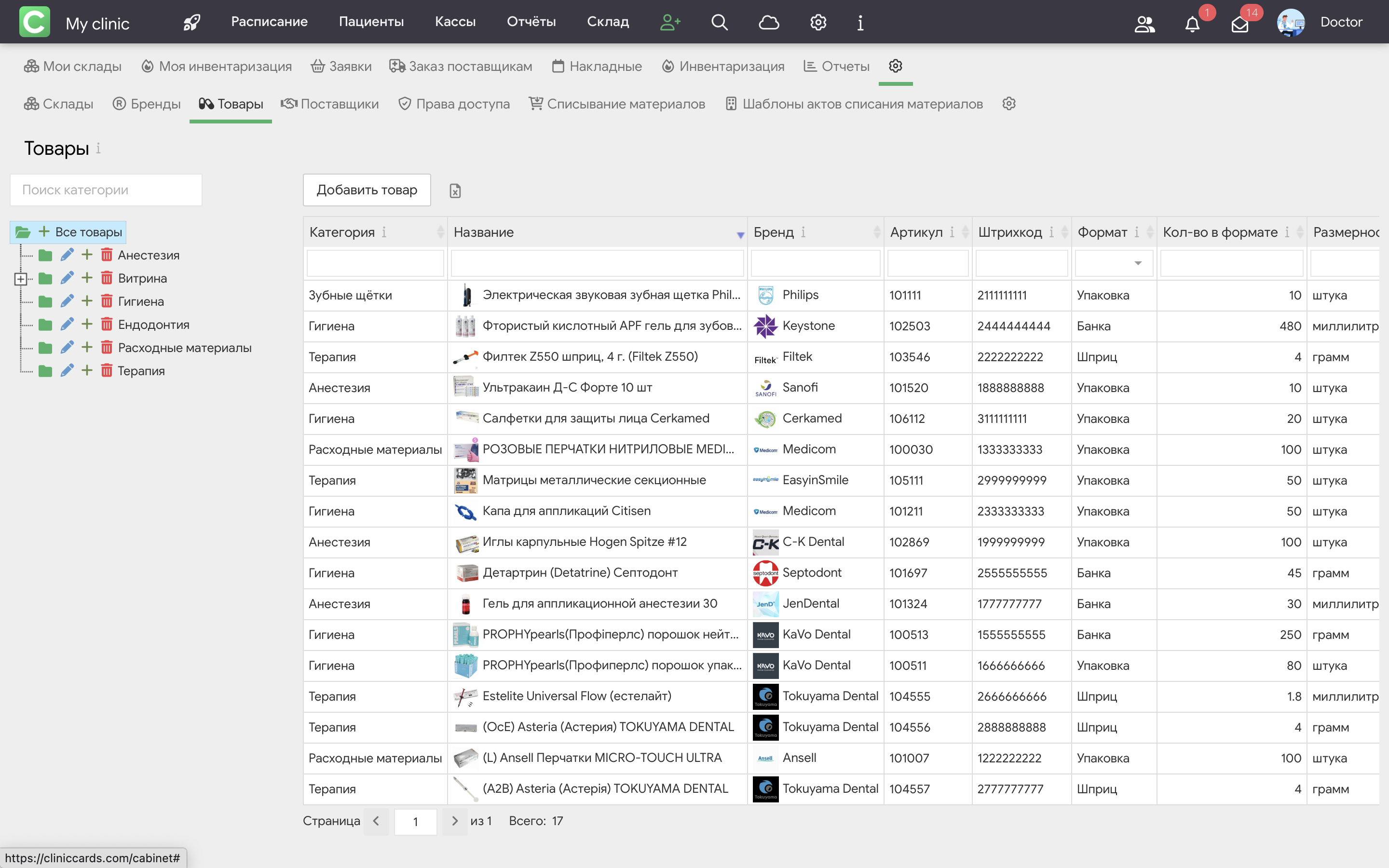Edit the Ендодонтия category pencil icon

click(x=67, y=325)
